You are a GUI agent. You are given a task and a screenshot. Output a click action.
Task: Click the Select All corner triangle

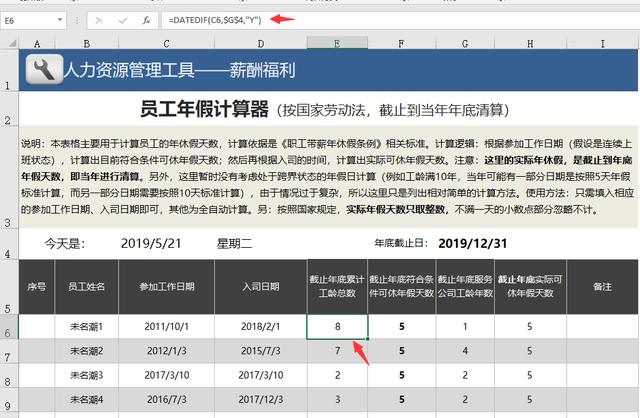tap(9, 43)
